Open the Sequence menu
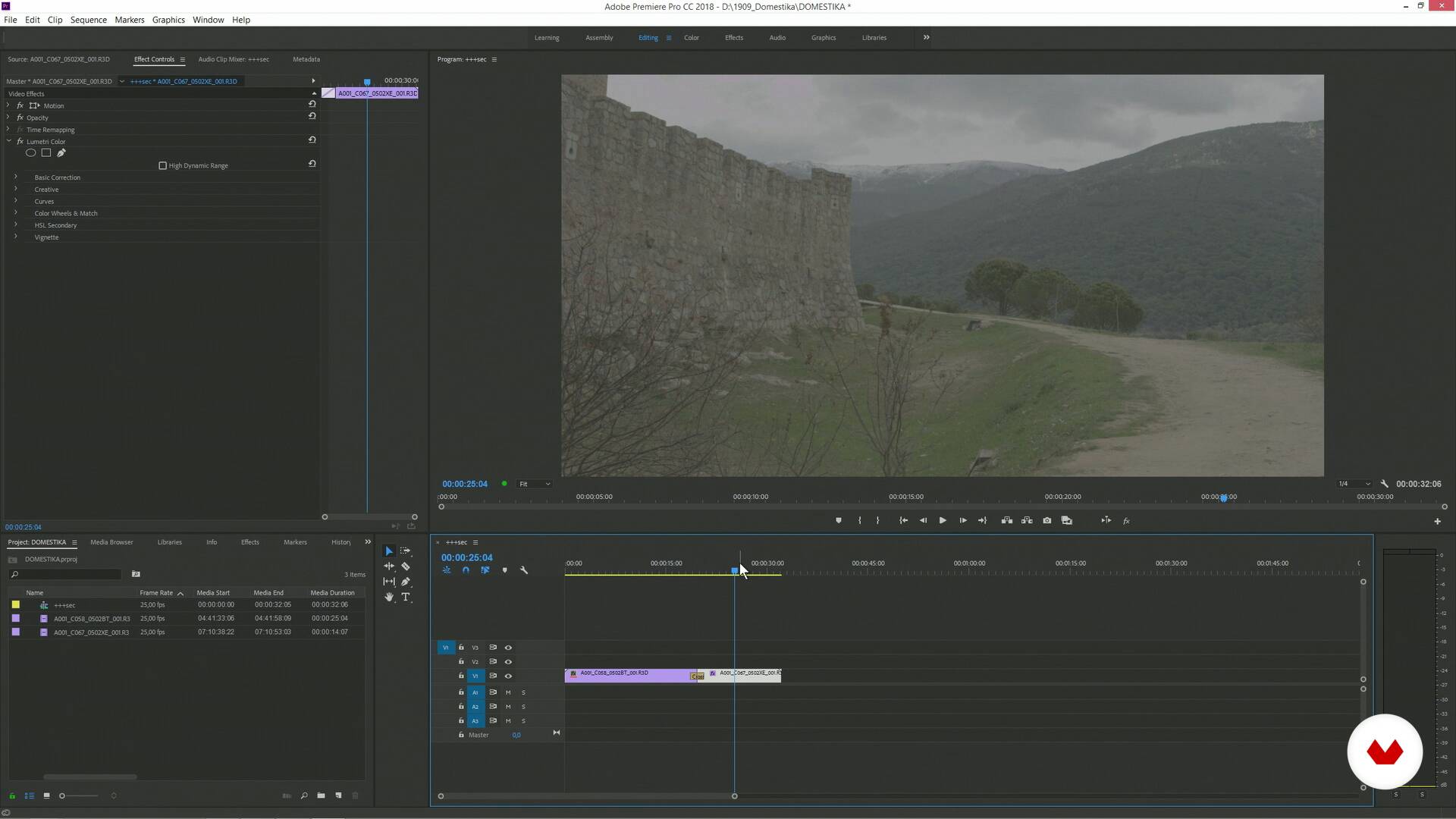 (89, 20)
